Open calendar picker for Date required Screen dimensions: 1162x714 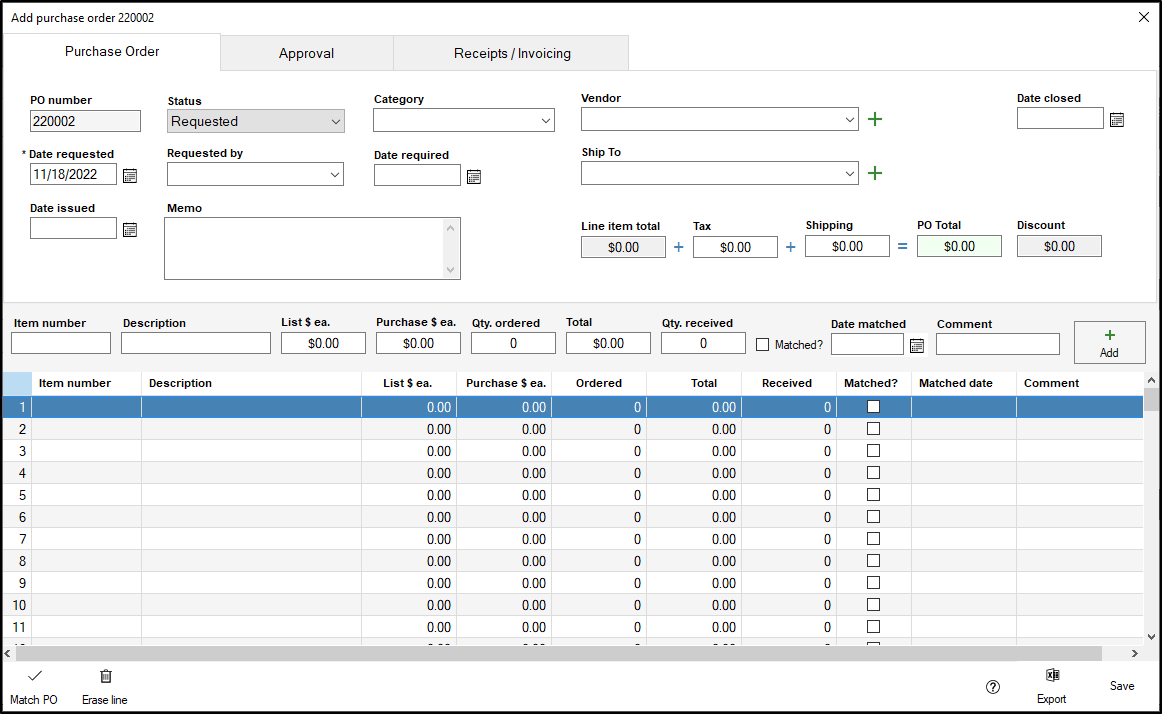tap(474, 176)
